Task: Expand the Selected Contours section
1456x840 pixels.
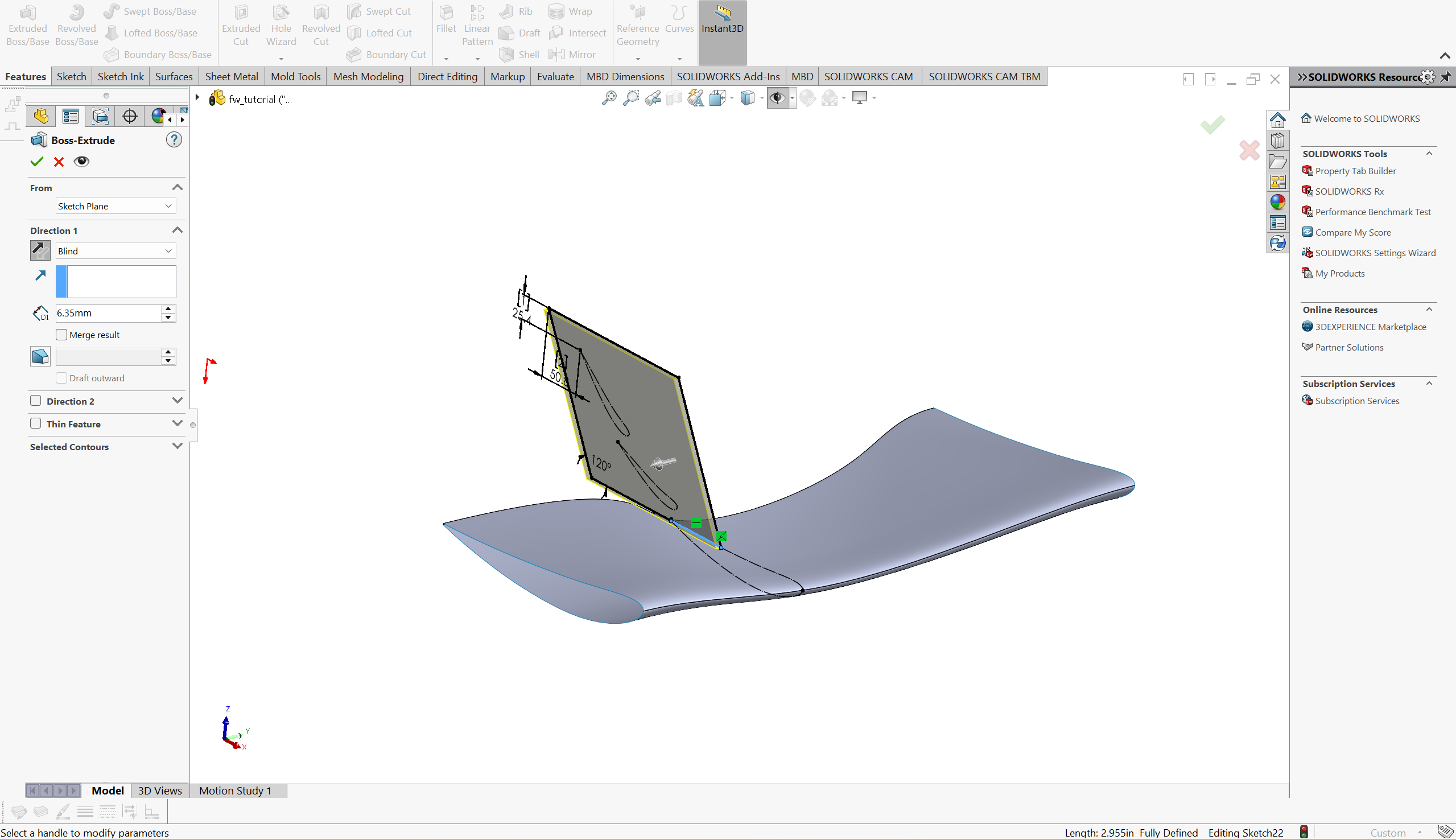Action: (177, 447)
